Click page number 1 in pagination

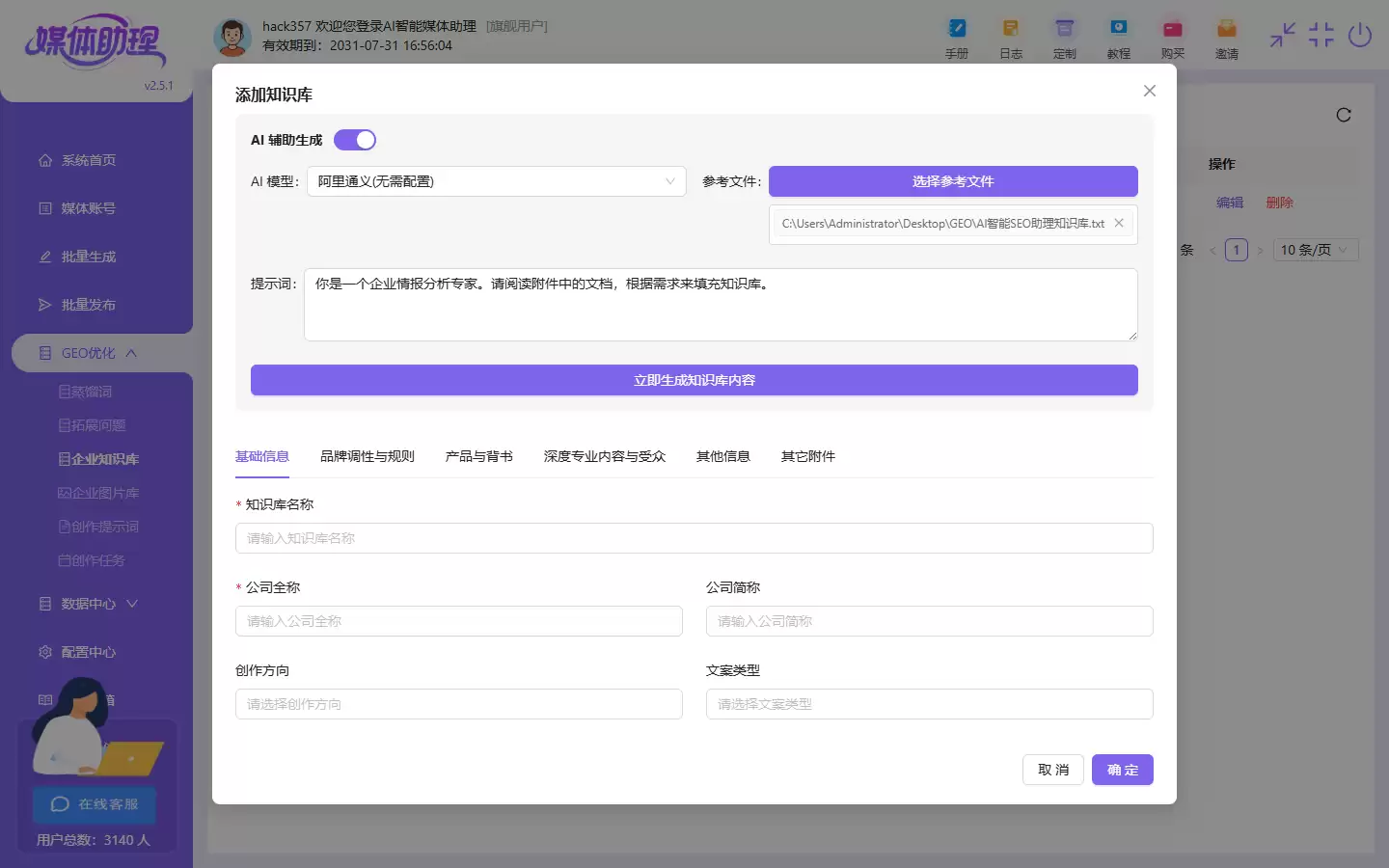[x=1237, y=250]
